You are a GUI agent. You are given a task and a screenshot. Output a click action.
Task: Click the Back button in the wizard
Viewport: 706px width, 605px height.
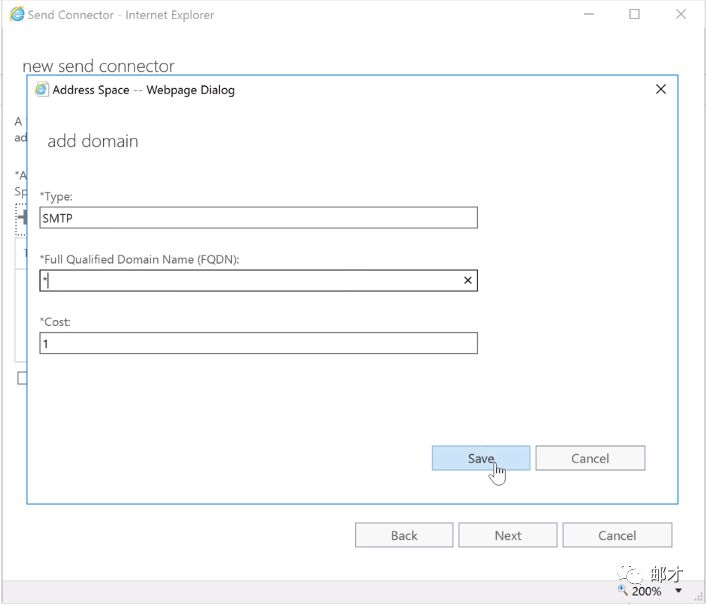click(x=404, y=535)
